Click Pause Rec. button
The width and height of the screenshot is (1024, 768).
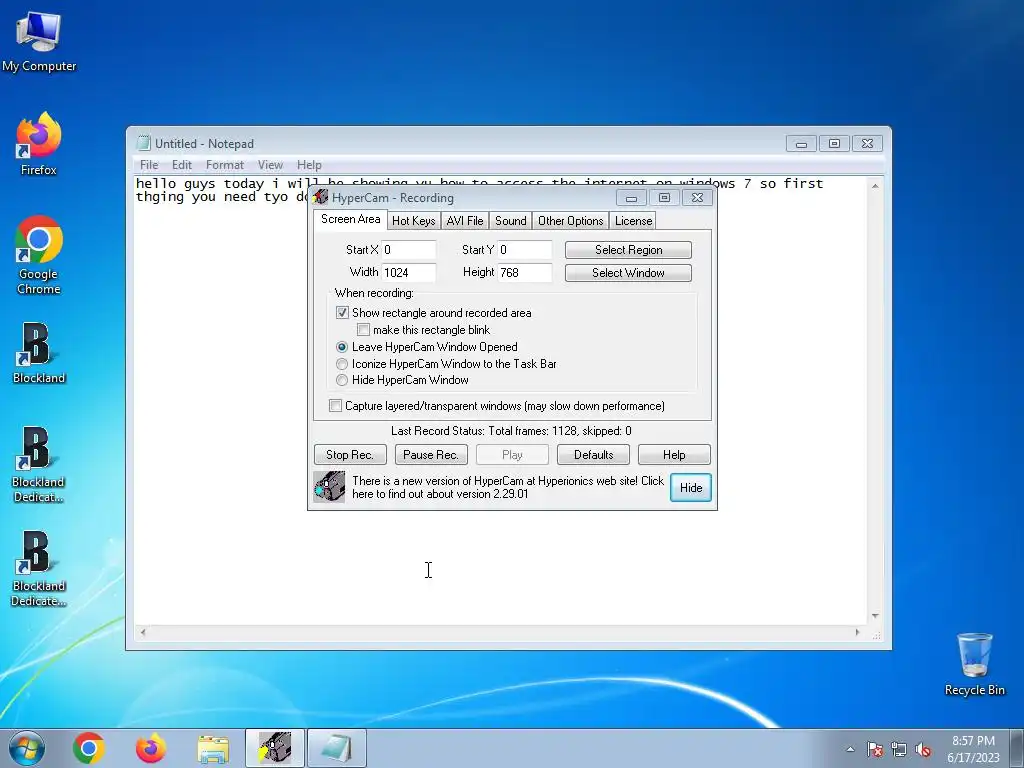pos(431,455)
